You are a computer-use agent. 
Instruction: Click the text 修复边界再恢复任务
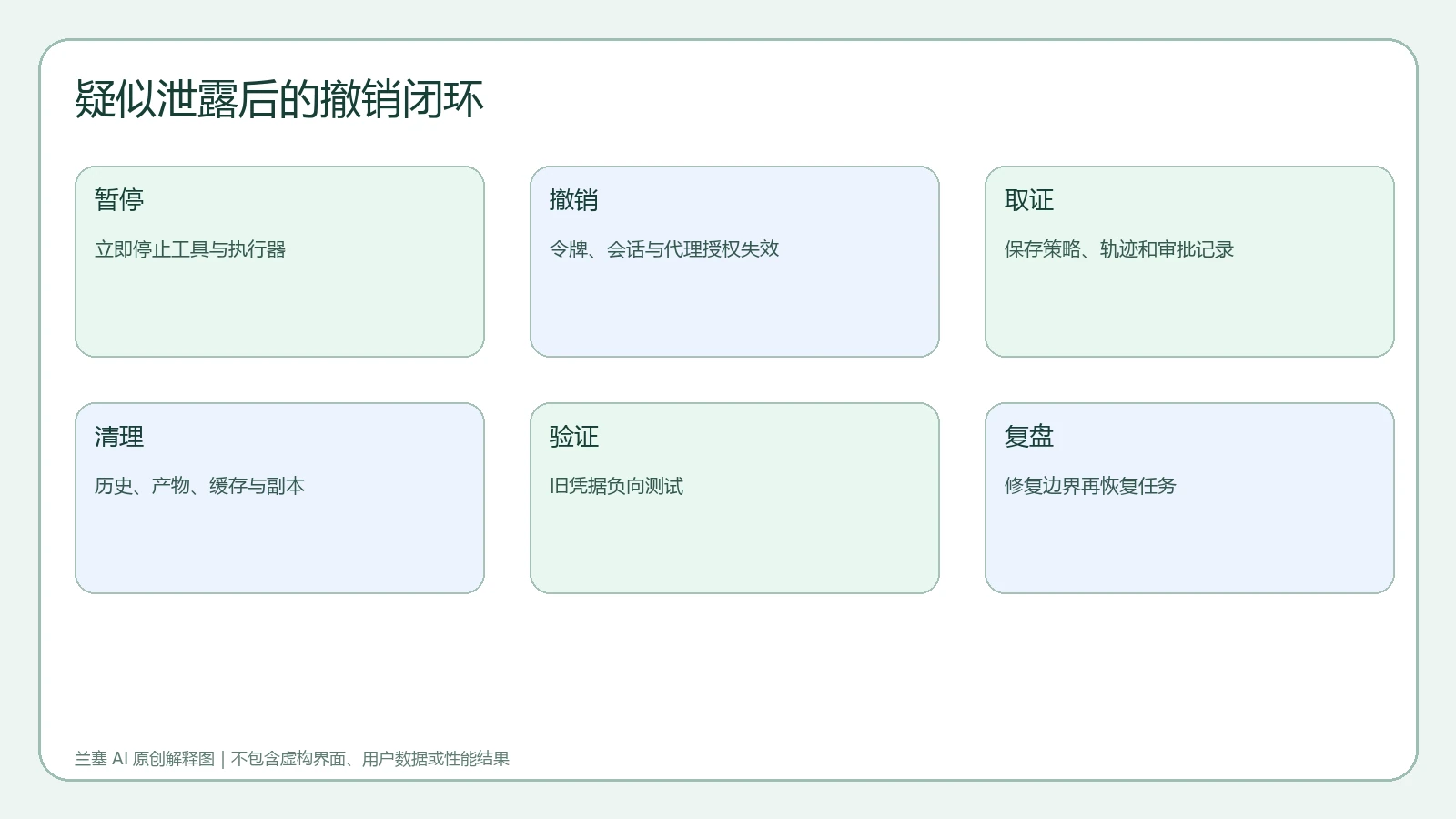1090,486
